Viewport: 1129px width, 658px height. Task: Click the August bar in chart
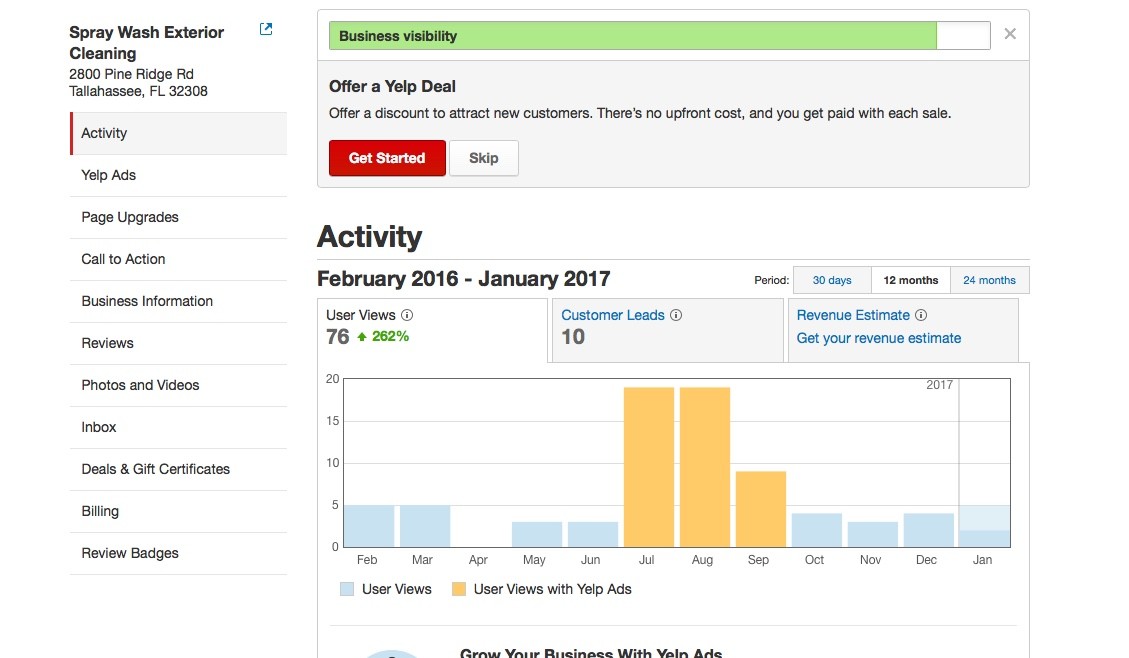pyautogui.click(x=705, y=467)
